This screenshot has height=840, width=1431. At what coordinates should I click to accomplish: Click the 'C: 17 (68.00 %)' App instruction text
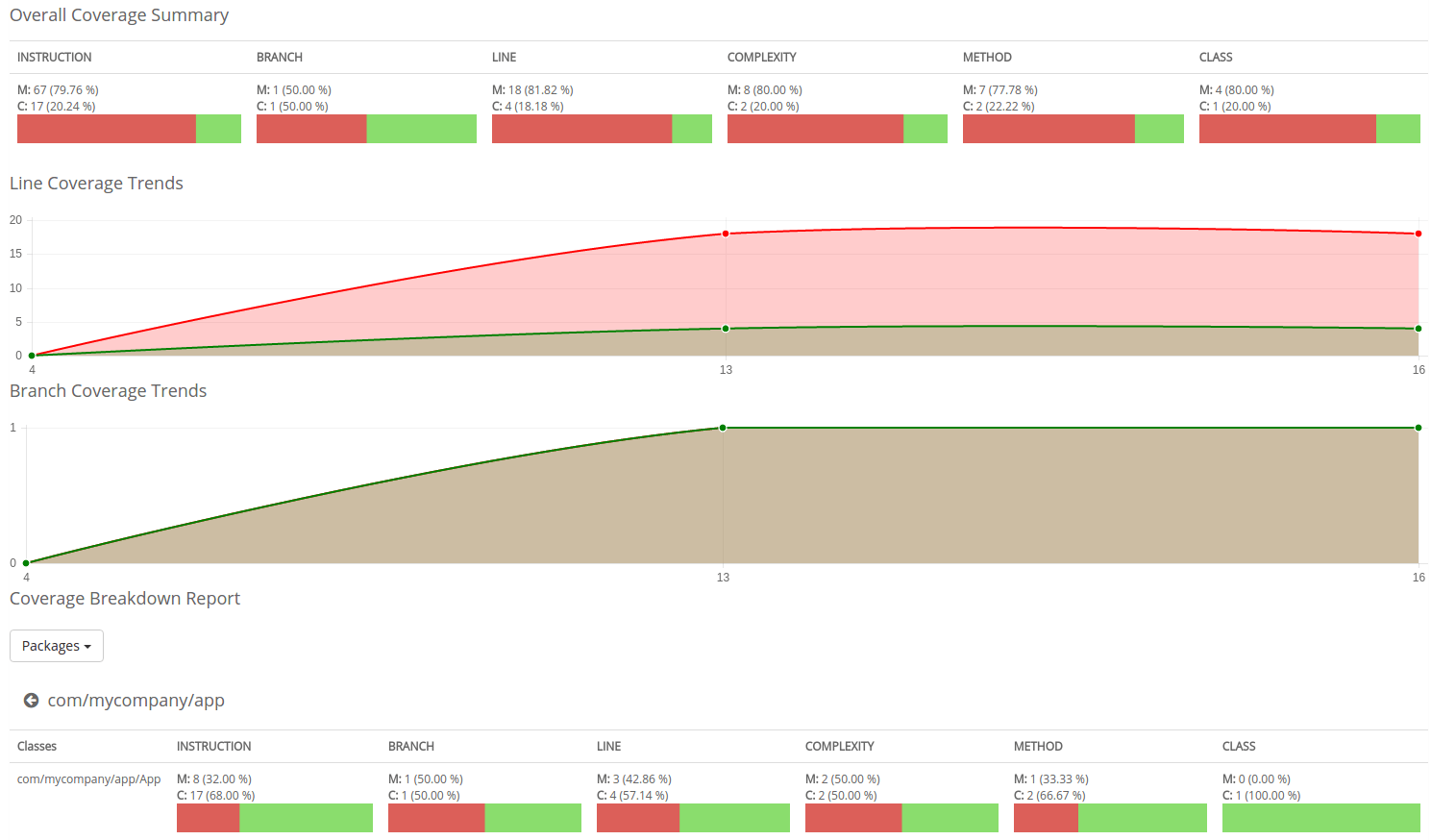point(216,796)
